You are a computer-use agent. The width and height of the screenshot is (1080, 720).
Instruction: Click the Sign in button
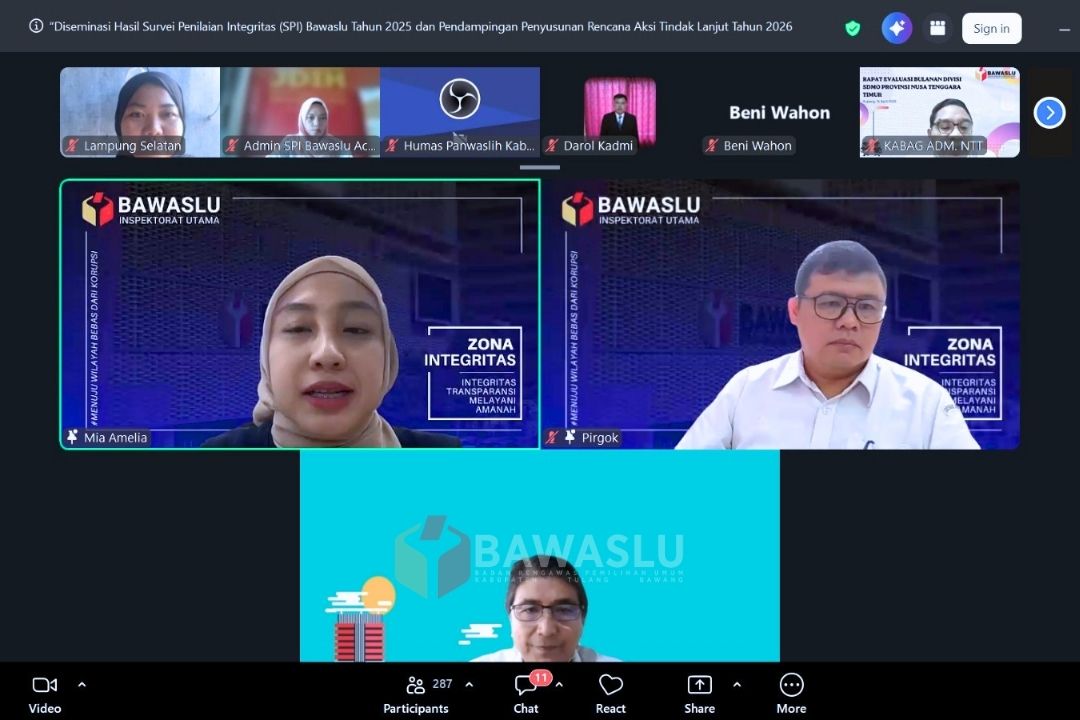tap(991, 28)
